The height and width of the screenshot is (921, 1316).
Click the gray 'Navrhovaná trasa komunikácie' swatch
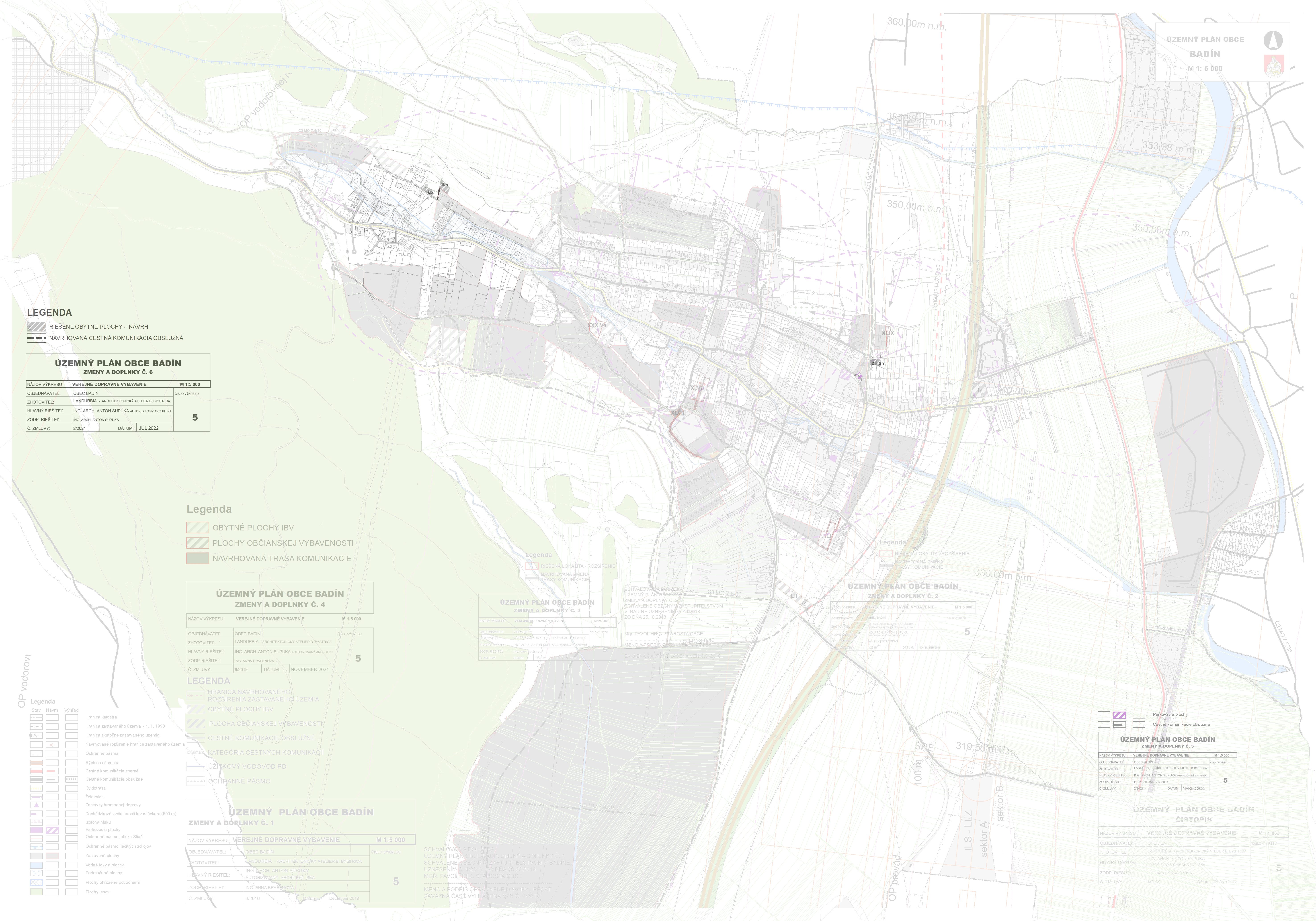click(x=197, y=558)
